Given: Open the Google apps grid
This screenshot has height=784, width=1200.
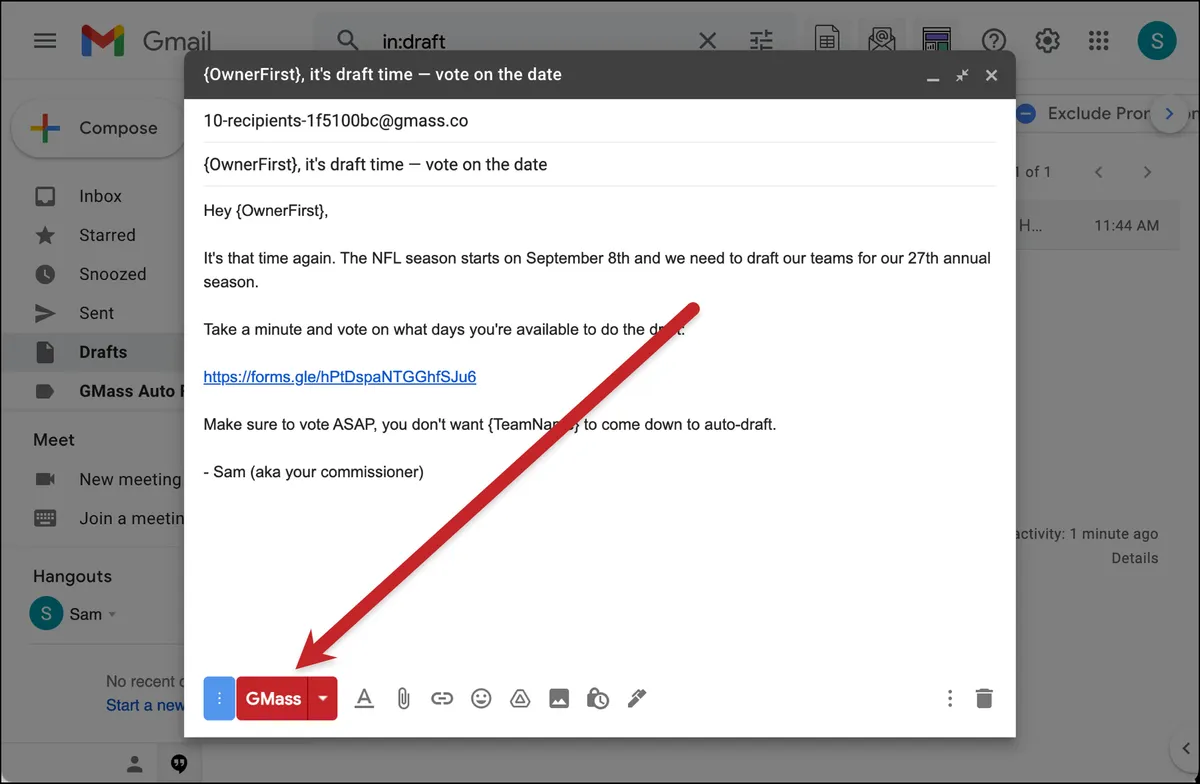Looking at the screenshot, I should click(1099, 41).
